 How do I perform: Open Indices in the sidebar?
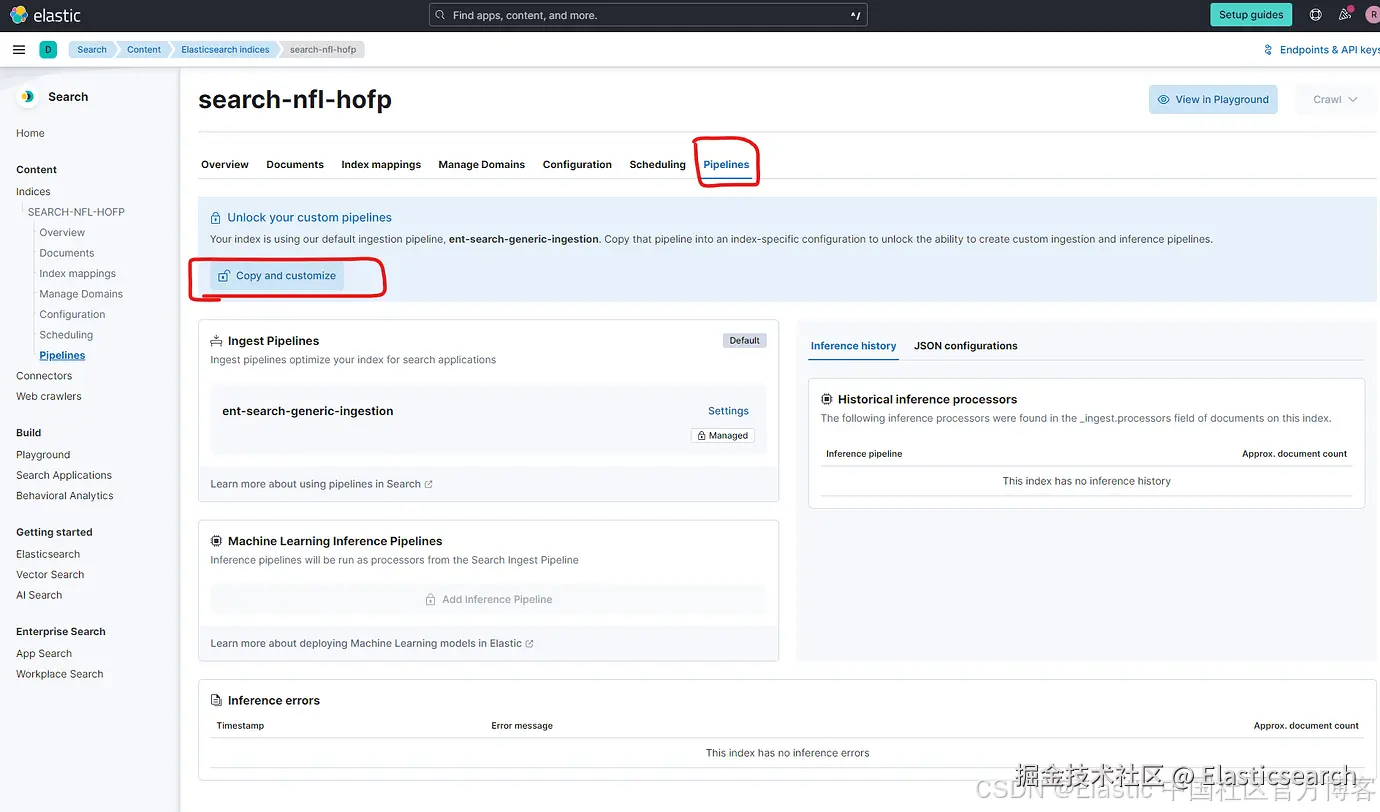[33, 192]
